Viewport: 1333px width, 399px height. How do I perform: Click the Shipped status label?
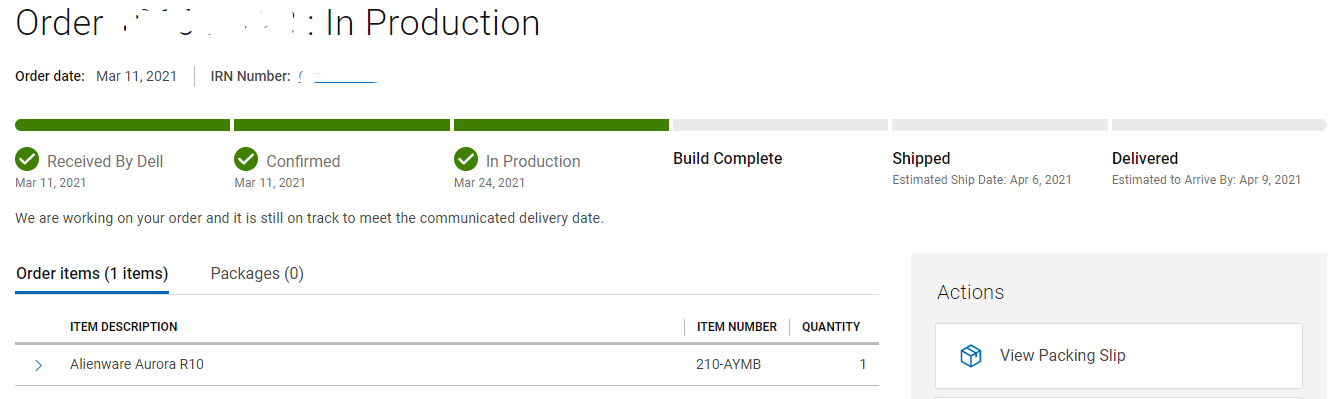[x=921, y=158]
